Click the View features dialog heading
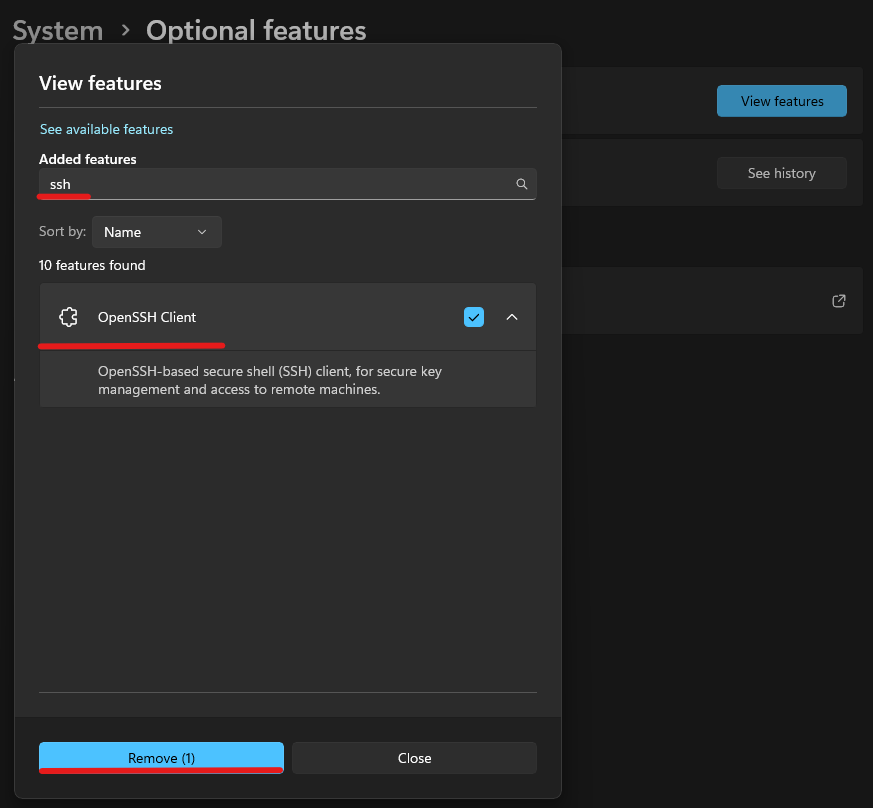 (100, 83)
